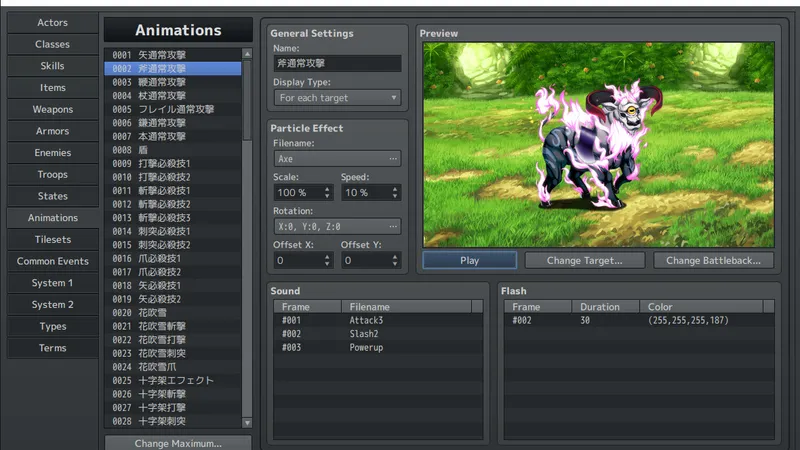Go to the Common Events tab
Image resolution: width=800 pixels, height=450 pixels.
click(x=52, y=262)
